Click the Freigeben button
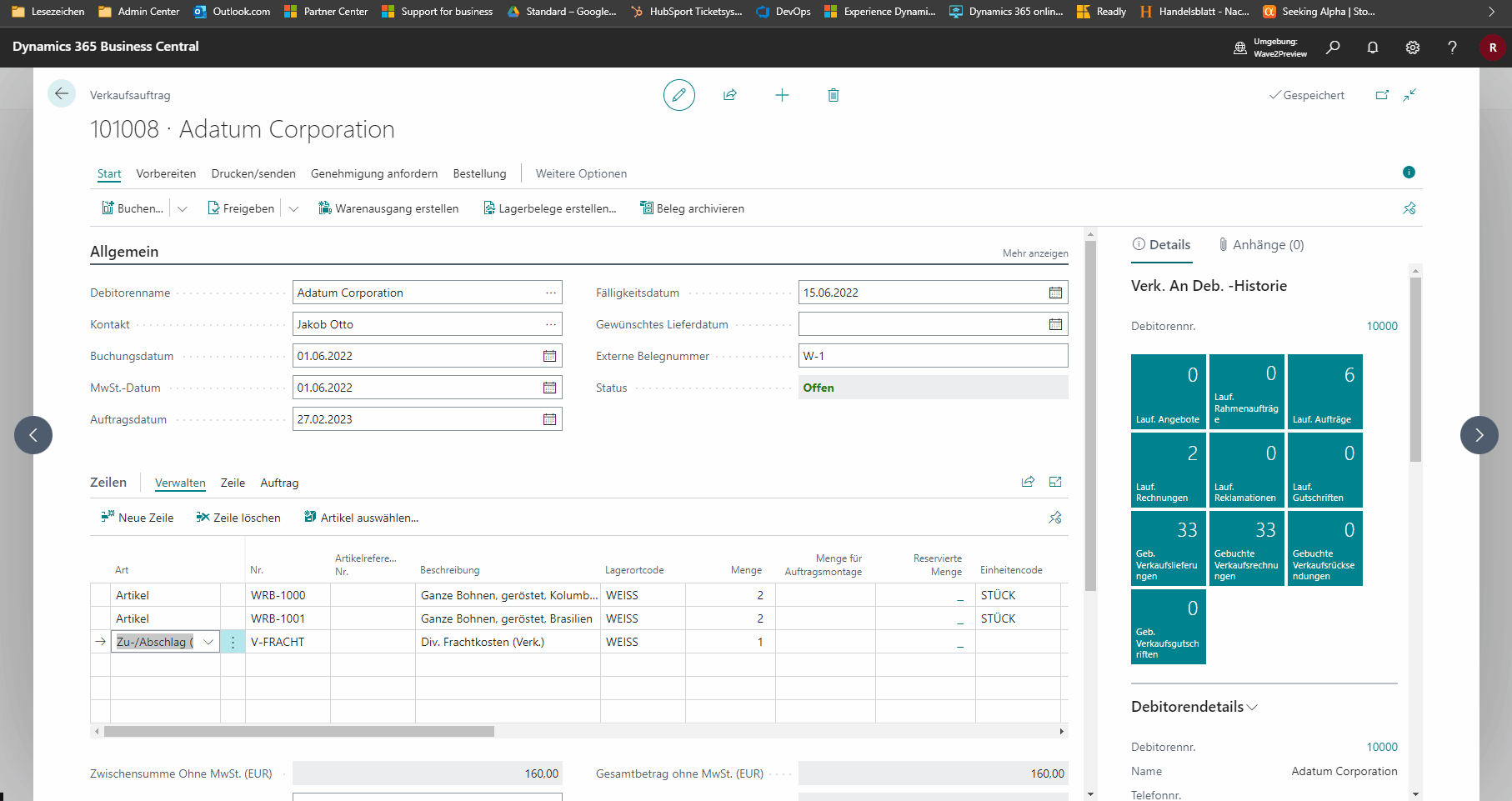Image resolution: width=1512 pixels, height=801 pixels. [x=240, y=208]
